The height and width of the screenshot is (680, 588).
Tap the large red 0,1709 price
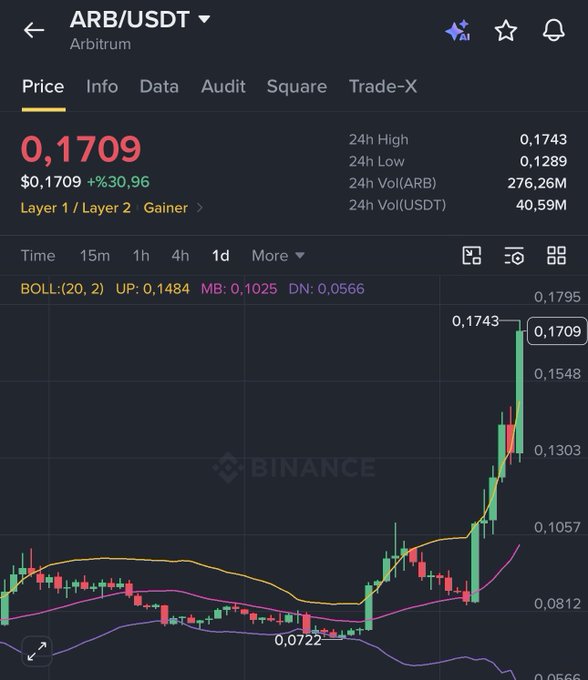click(81, 149)
